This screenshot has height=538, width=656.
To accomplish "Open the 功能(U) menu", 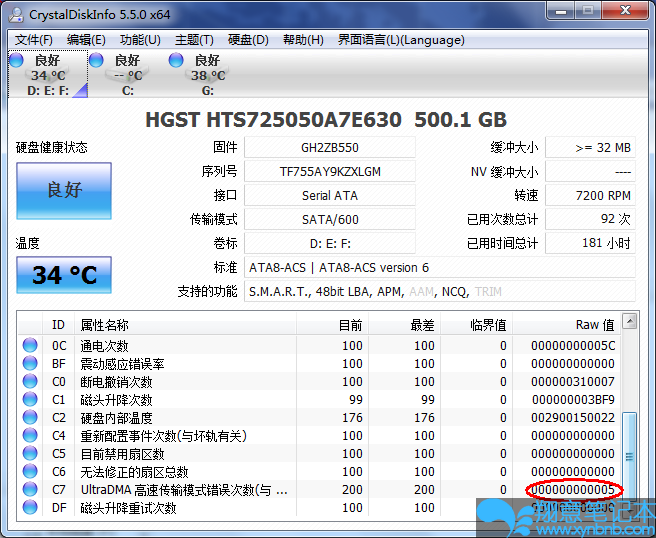I will tap(140, 40).
